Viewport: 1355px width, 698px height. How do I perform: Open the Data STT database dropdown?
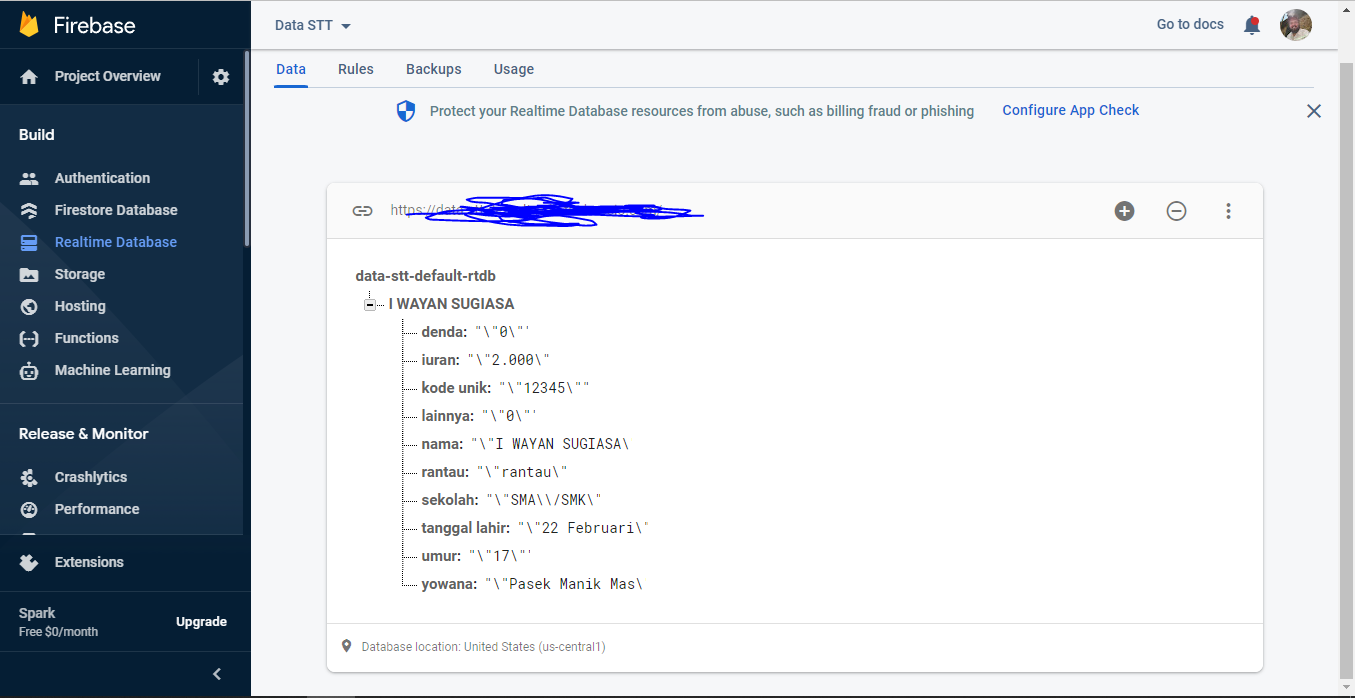[313, 25]
